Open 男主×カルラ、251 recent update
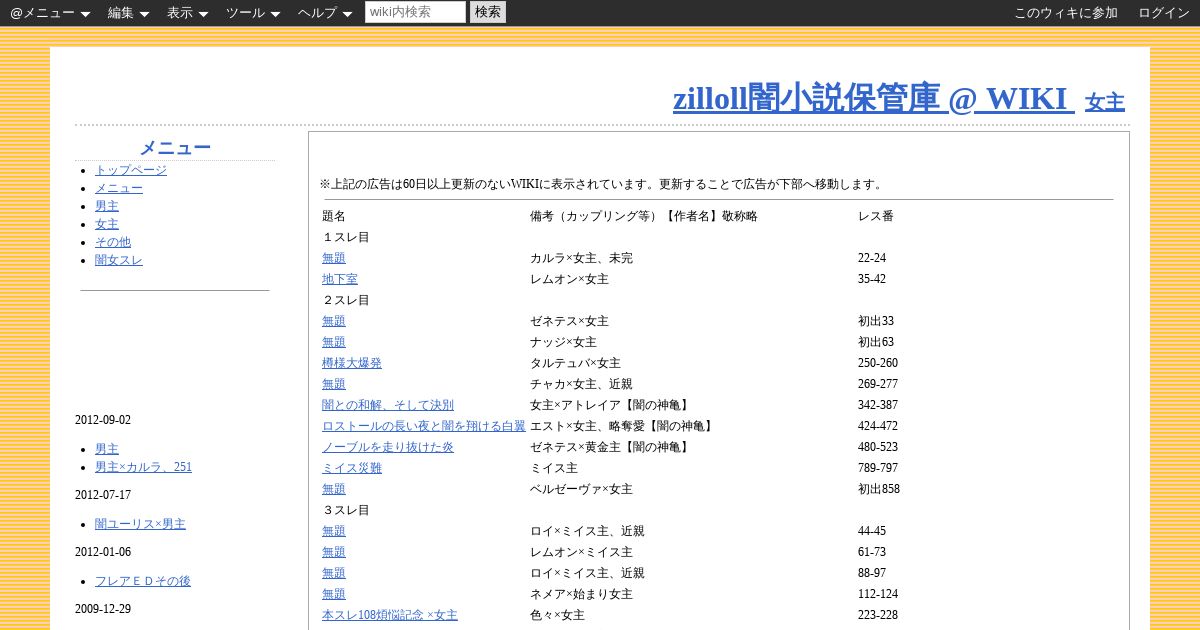This screenshot has height=630, width=1200. pos(143,467)
